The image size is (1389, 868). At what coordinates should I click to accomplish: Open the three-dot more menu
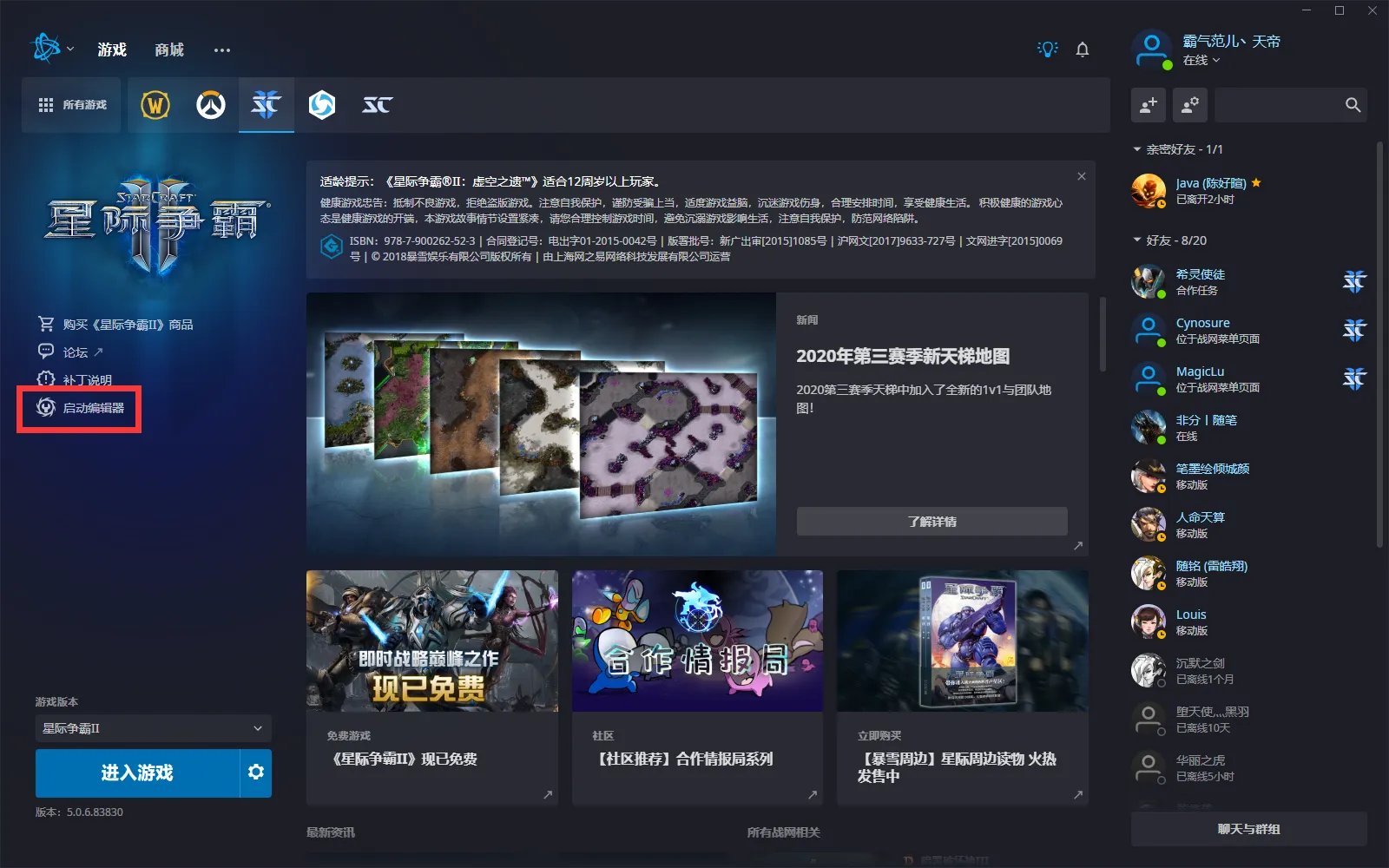(x=222, y=49)
